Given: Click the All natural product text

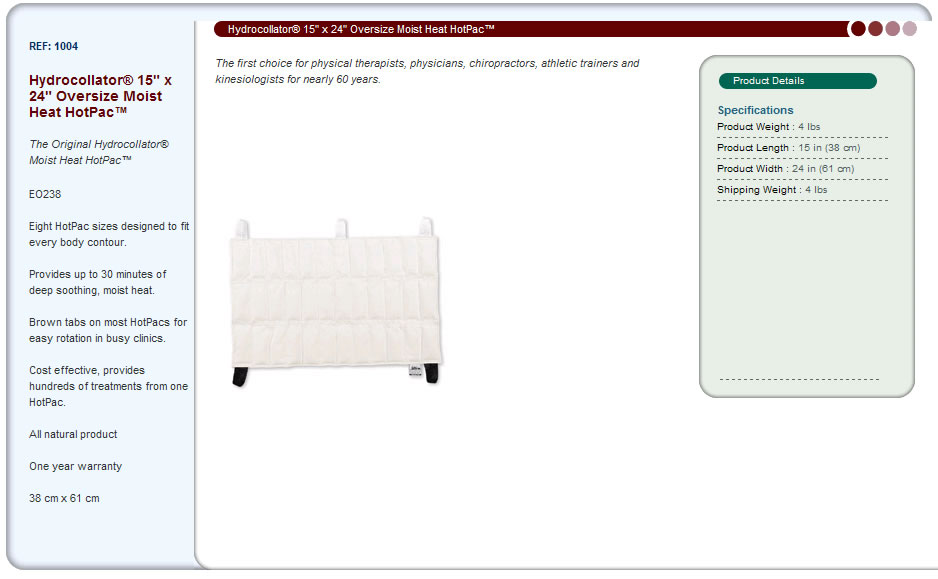Looking at the screenshot, I should tap(73, 434).
